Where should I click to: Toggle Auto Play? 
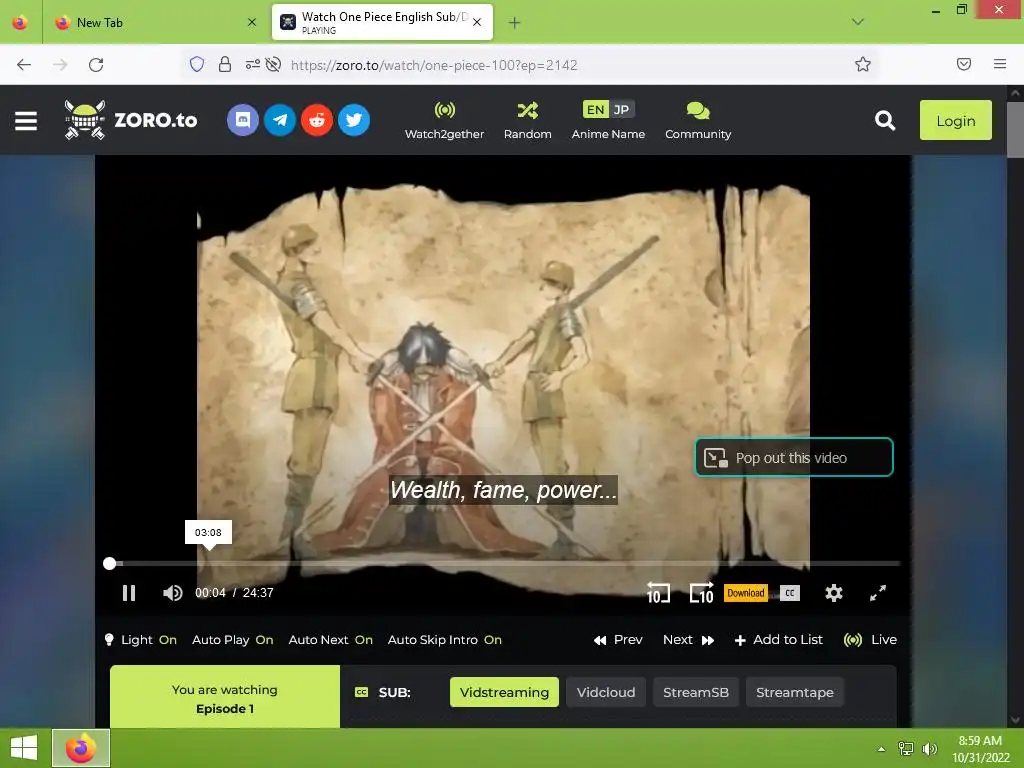232,640
